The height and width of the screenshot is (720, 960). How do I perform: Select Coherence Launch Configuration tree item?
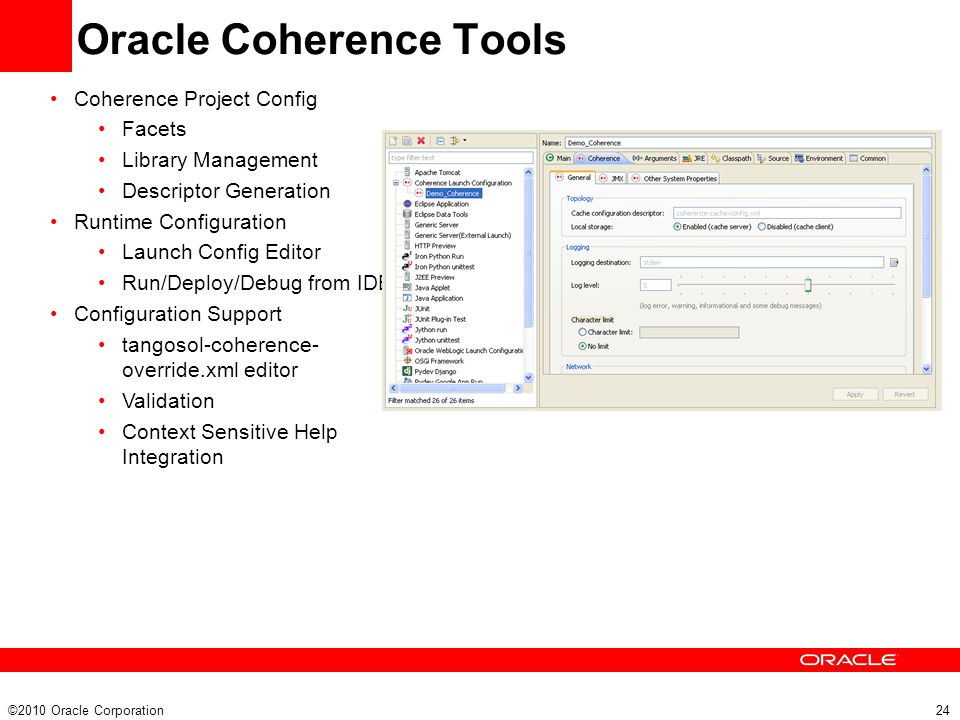coord(463,183)
